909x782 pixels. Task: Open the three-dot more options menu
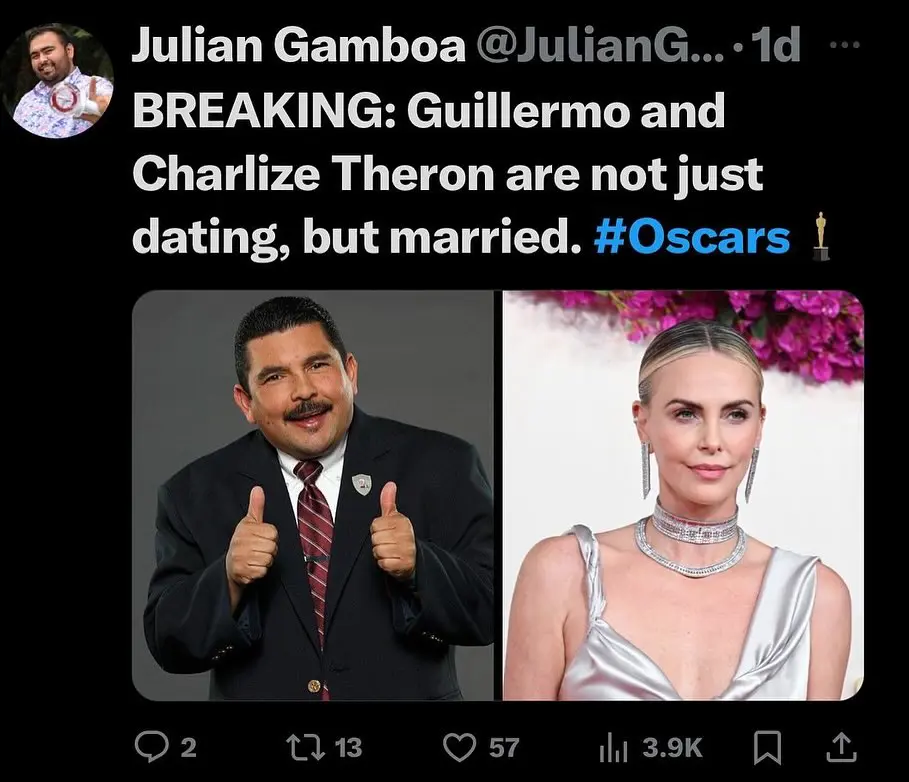[x=845, y=44]
